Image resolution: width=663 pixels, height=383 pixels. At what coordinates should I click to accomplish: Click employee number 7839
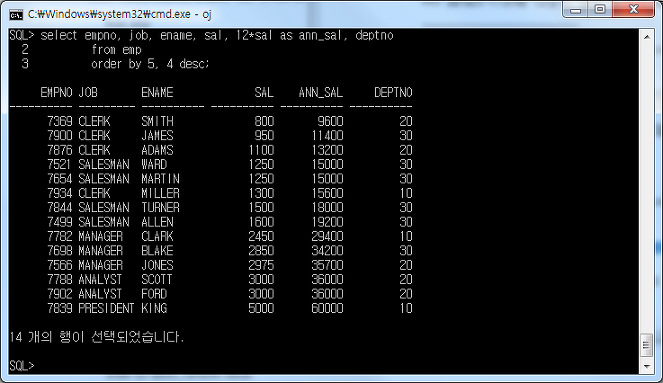click(60, 308)
